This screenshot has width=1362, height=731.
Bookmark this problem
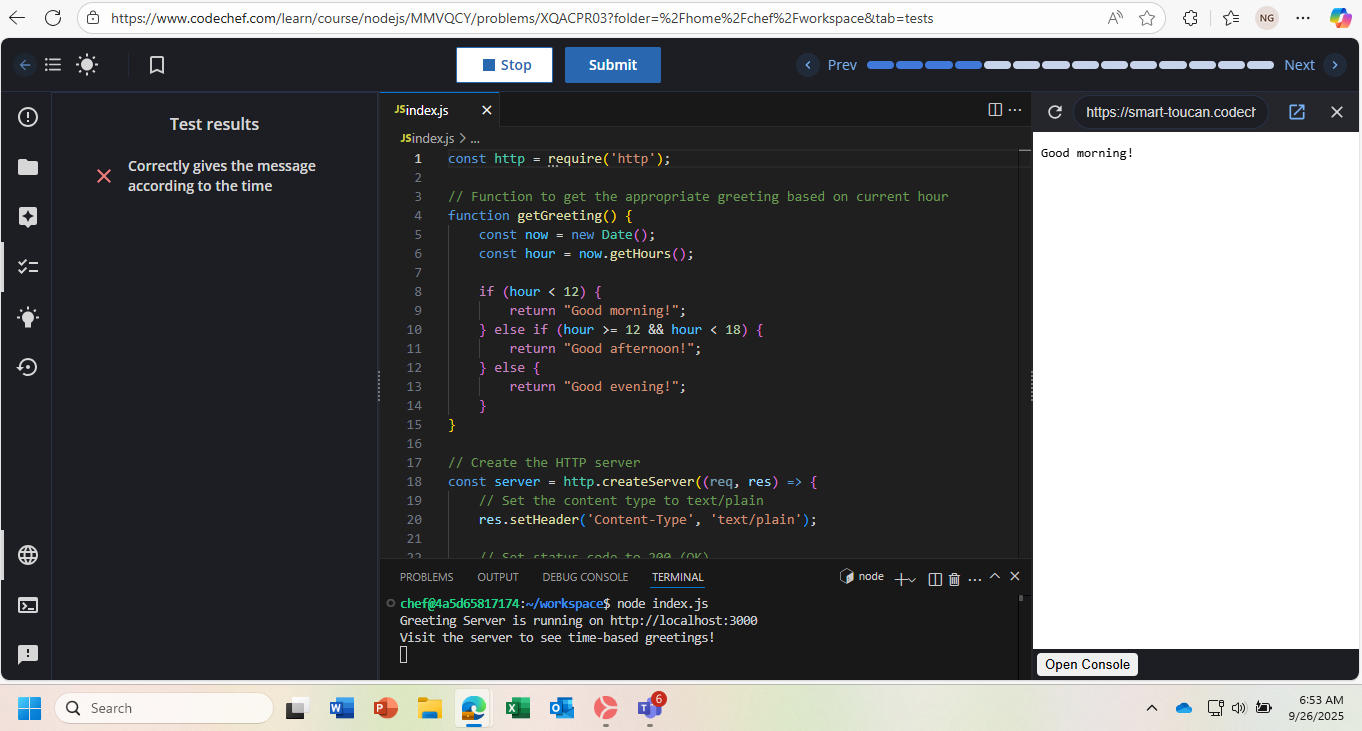pos(157,65)
